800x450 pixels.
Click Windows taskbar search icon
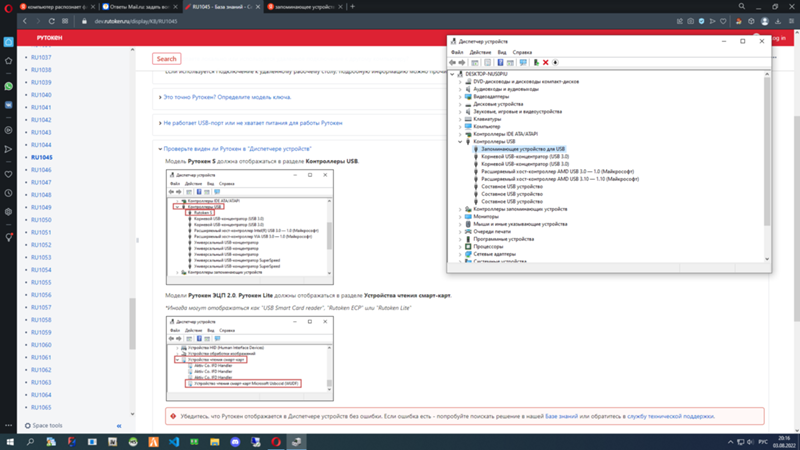pyautogui.click(x=30, y=442)
